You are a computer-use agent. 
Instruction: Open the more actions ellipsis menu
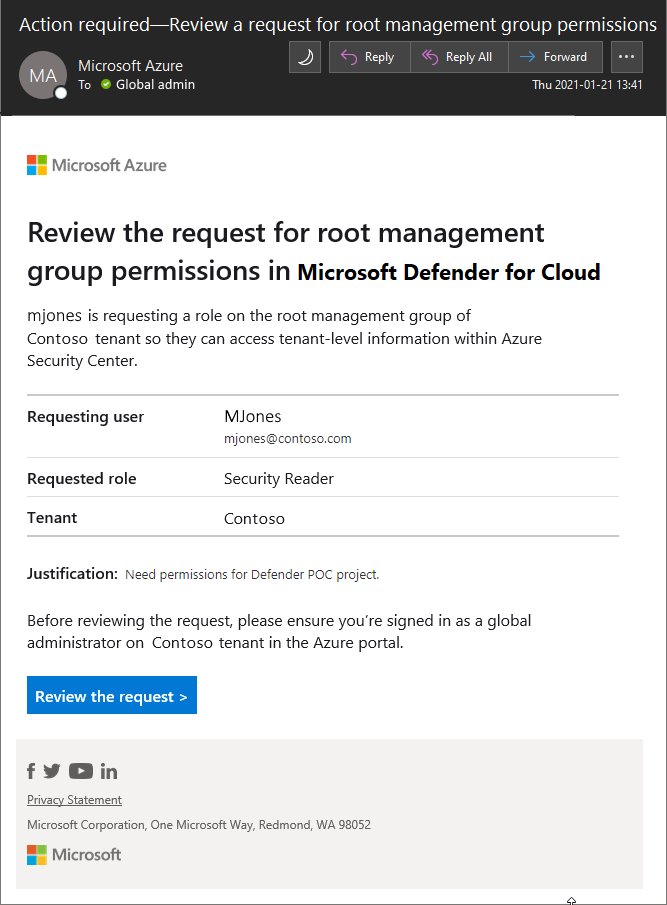(626, 57)
